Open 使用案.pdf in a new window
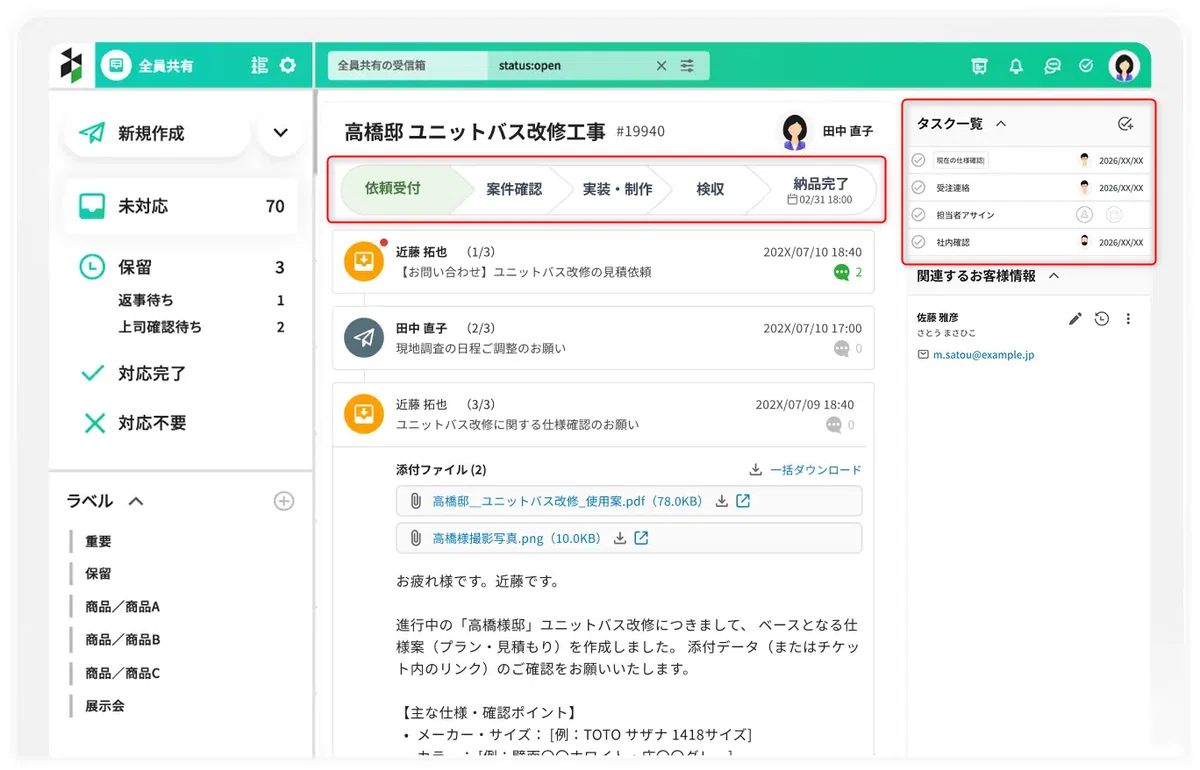Image resolution: width=1200 pixels, height=770 pixels. pos(743,501)
